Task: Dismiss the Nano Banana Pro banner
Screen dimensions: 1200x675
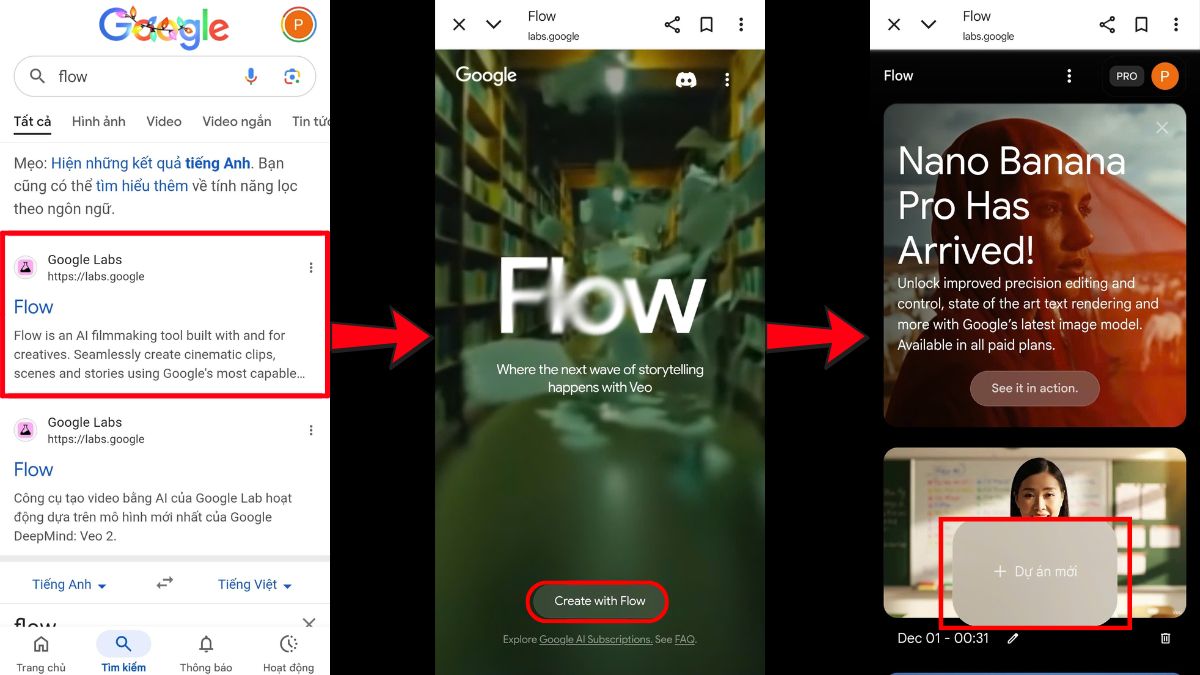Action: [1161, 128]
